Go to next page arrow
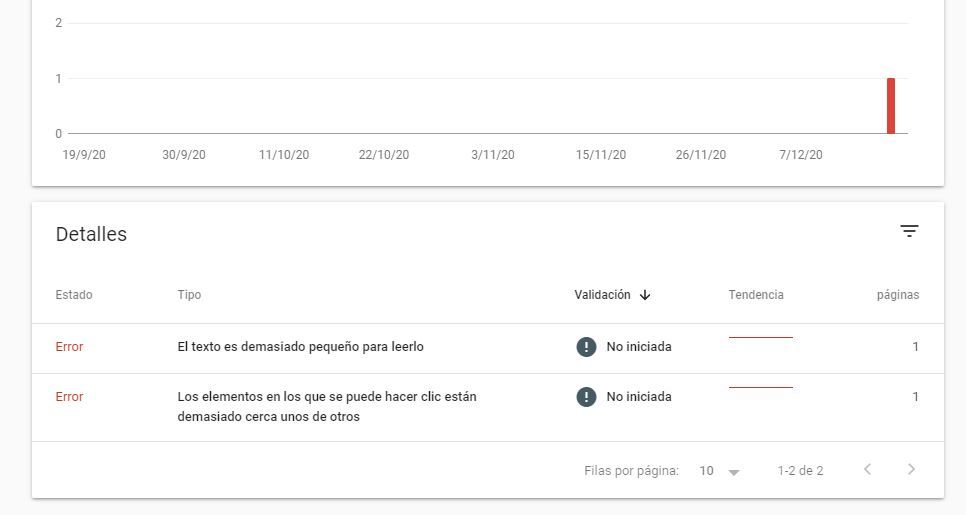966x515 pixels. coord(911,469)
